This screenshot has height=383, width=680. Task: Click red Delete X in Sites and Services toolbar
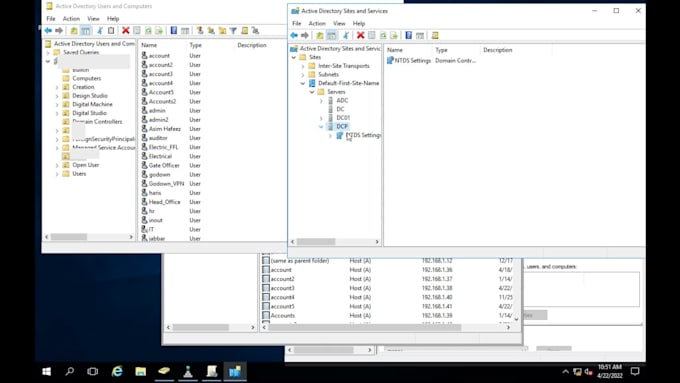[360, 35]
